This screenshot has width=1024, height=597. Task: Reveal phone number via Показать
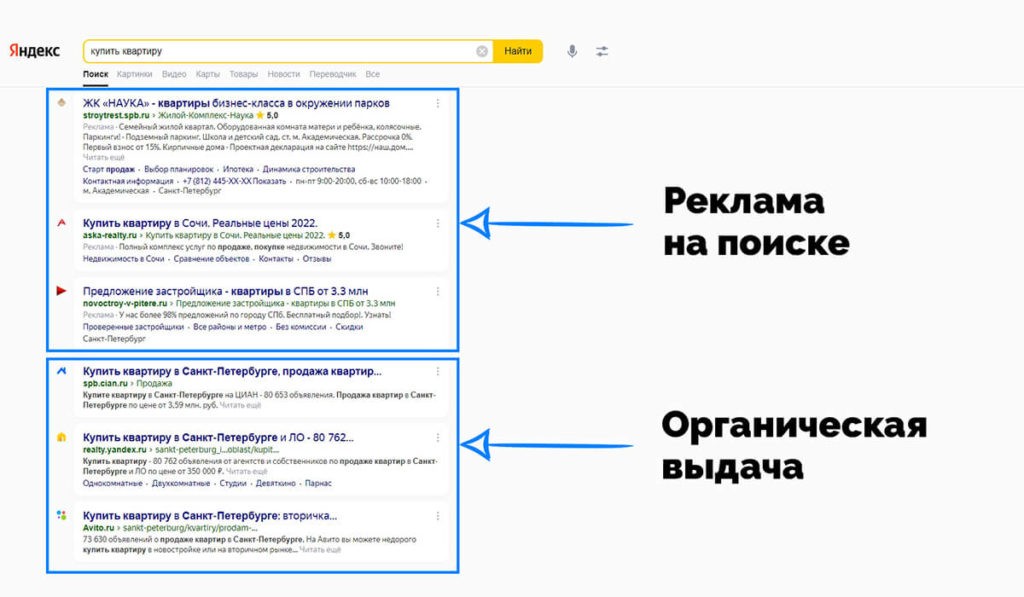269,181
